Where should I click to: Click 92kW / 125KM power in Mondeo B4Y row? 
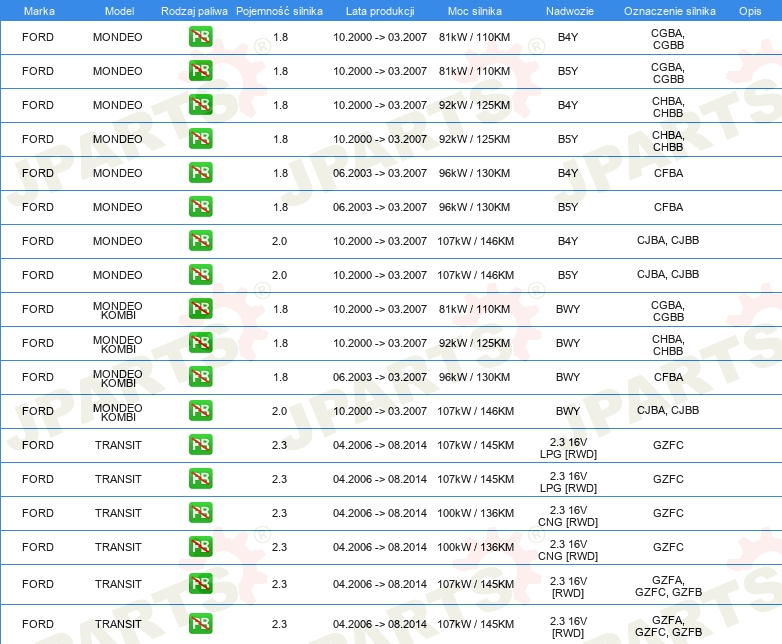point(474,105)
